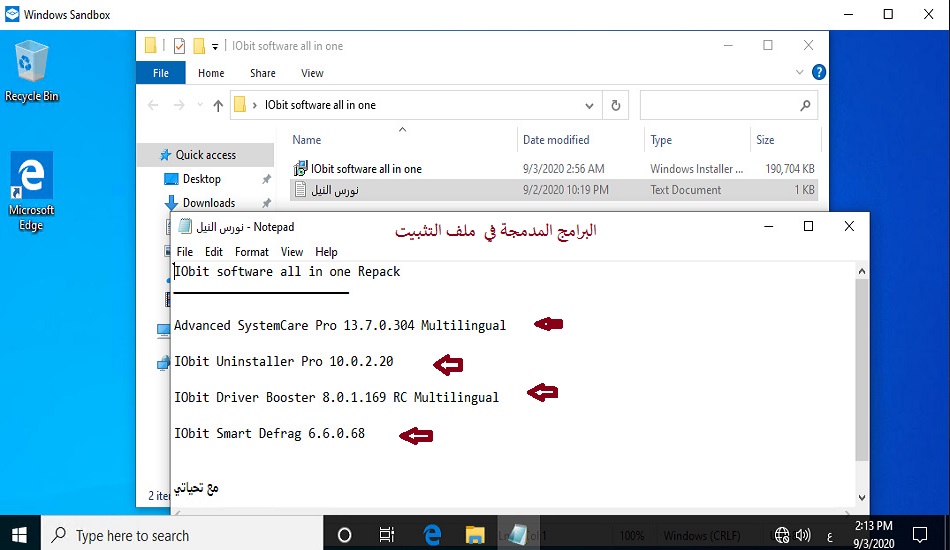The image size is (950, 550).
Task: Open the Explorer File tab
Action: [x=161, y=73]
